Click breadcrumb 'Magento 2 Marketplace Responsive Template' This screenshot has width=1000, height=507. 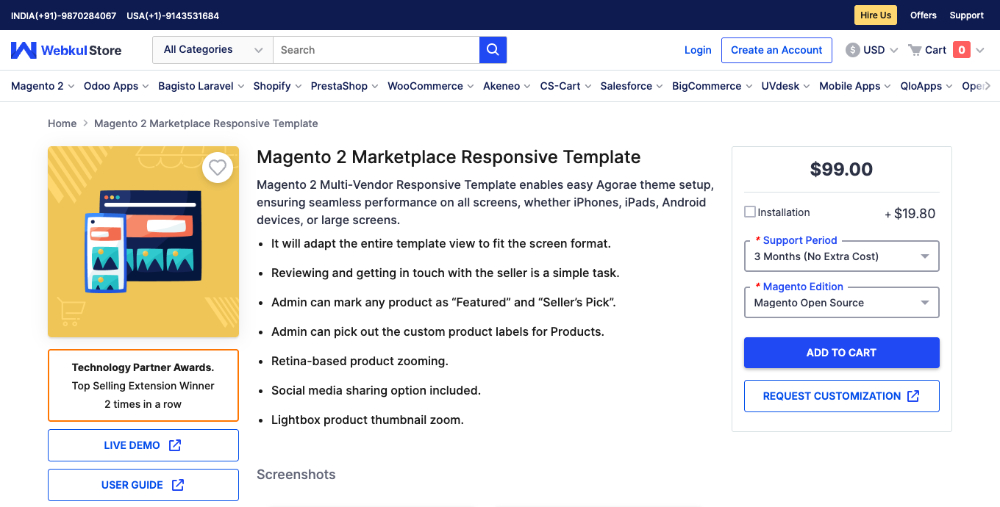coord(206,124)
